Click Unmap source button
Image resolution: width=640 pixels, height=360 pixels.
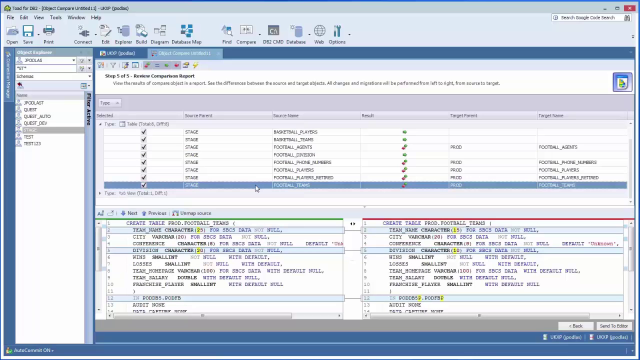click(192, 213)
